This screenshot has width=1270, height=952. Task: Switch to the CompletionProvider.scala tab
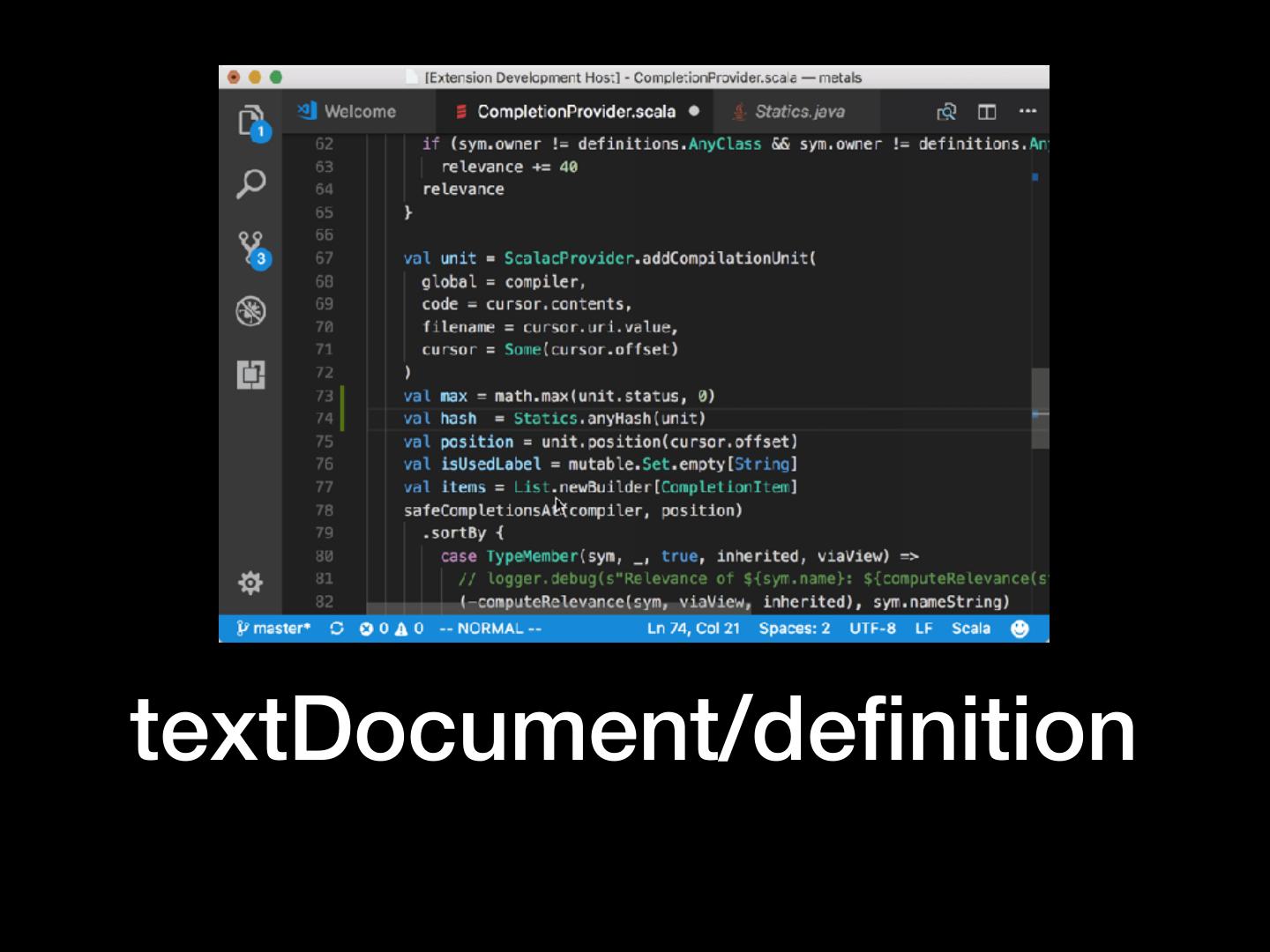click(576, 112)
